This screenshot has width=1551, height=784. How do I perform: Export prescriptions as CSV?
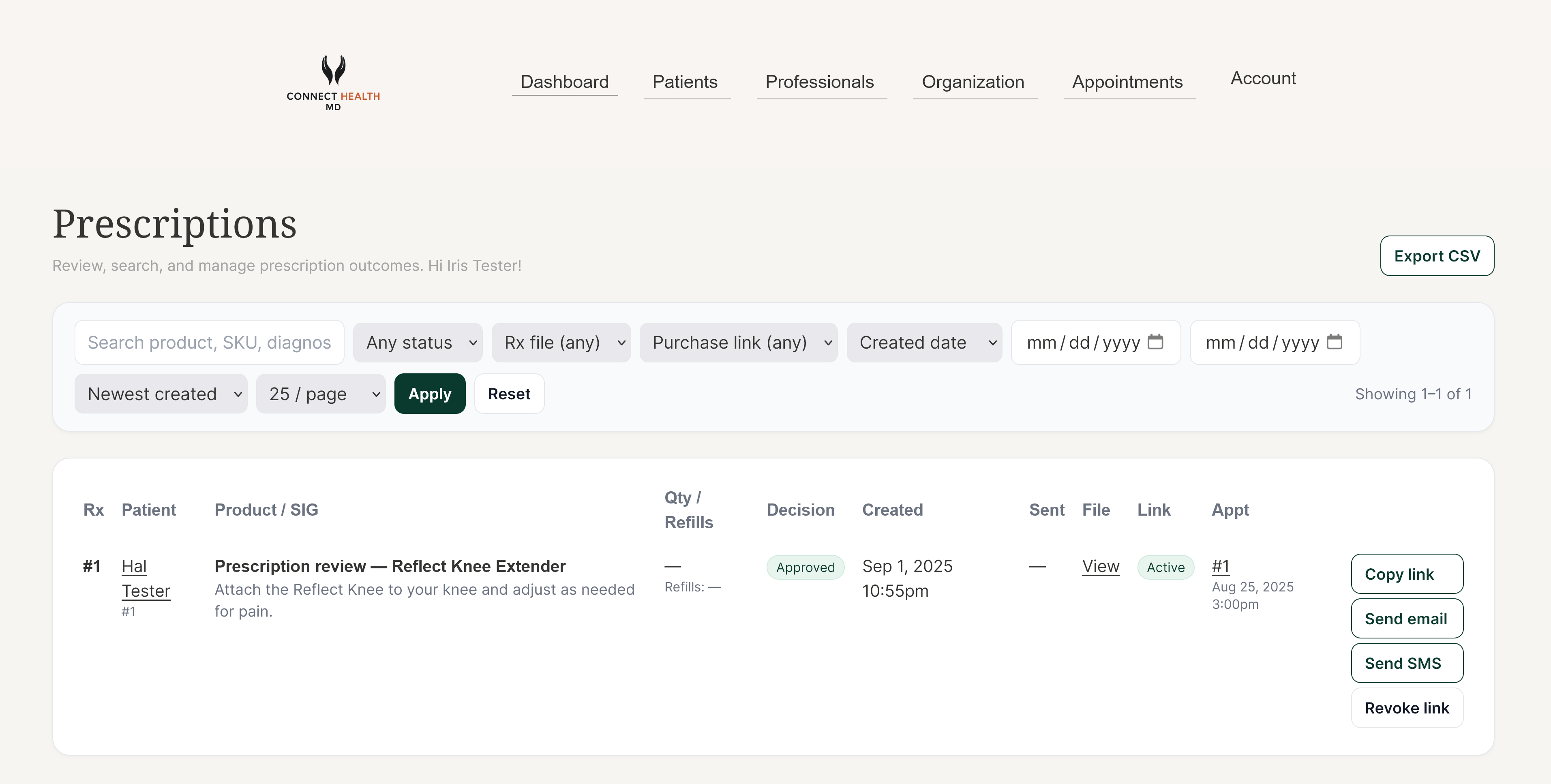pyautogui.click(x=1437, y=255)
